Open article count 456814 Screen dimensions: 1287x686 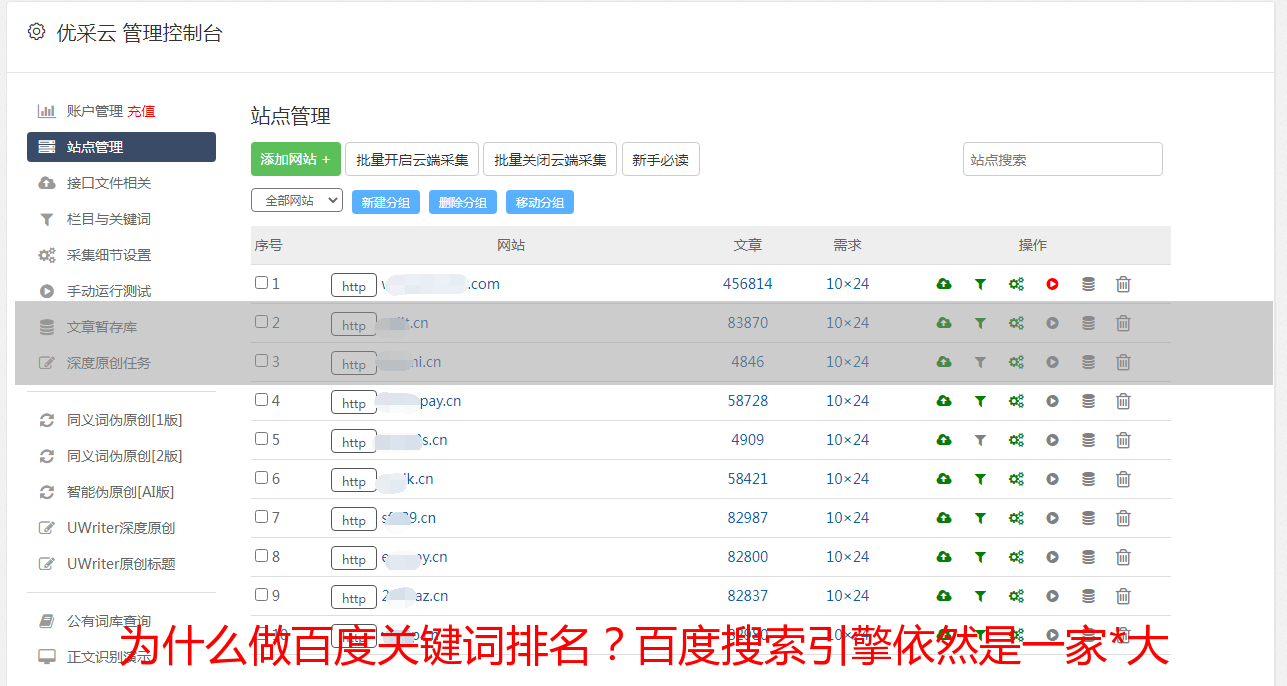(x=748, y=284)
